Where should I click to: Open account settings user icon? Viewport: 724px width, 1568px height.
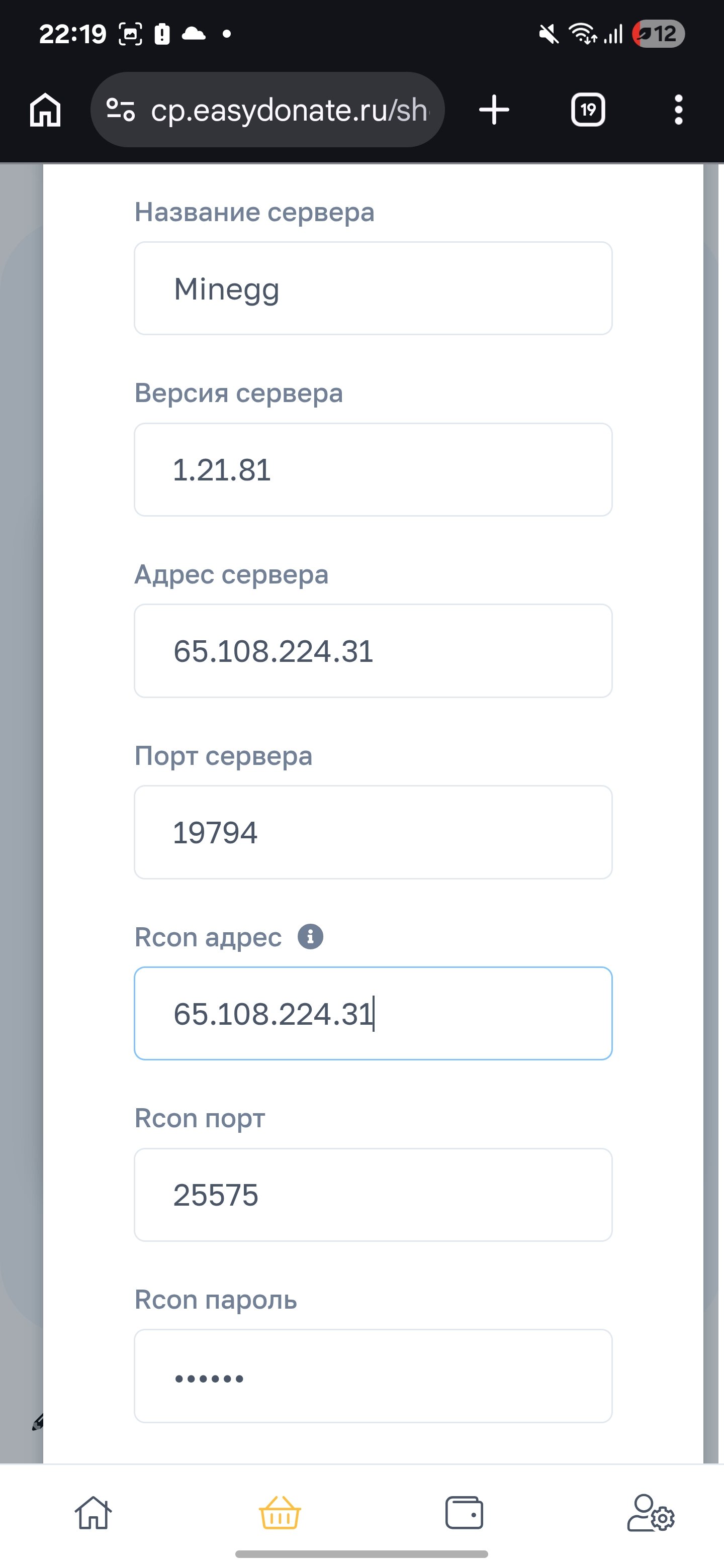[650, 1513]
